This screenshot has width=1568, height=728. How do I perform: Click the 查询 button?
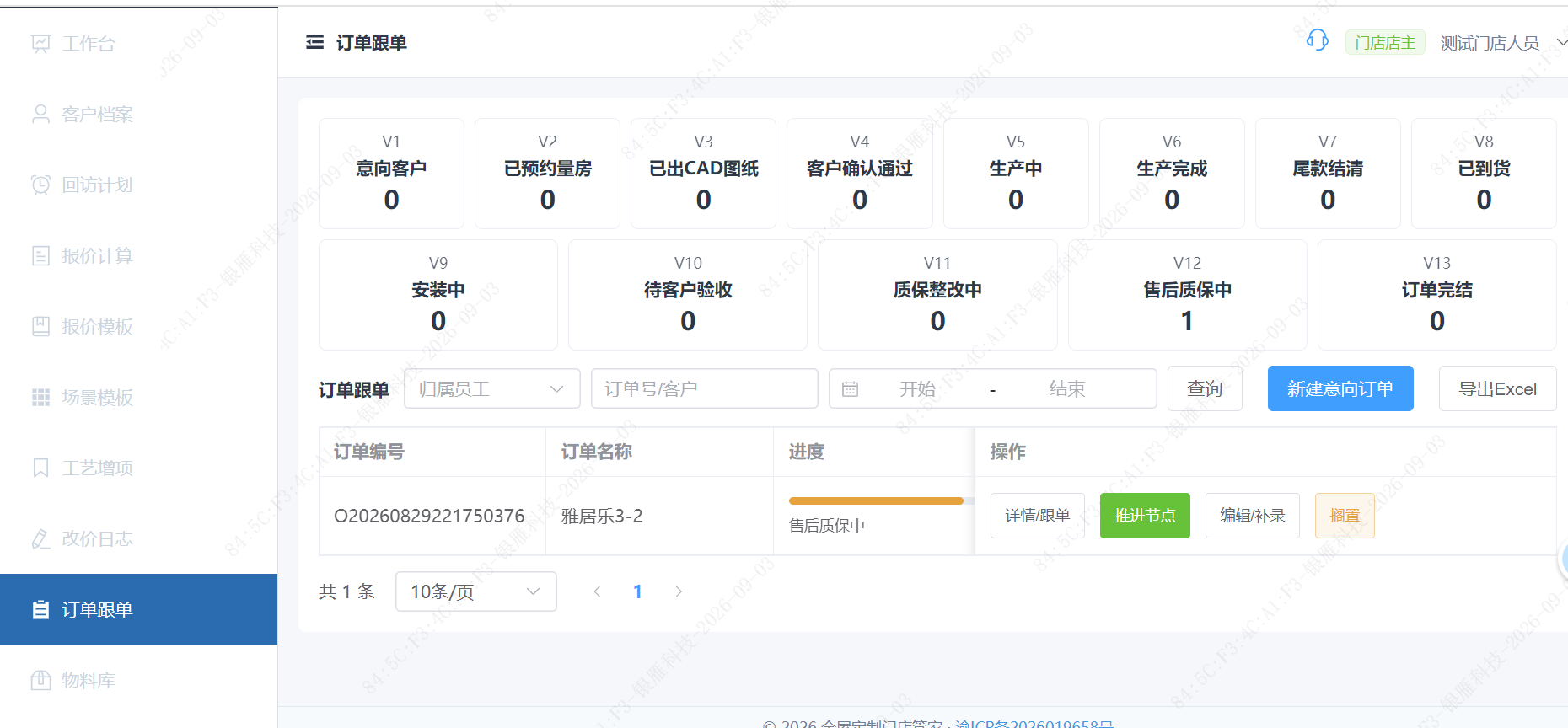coord(1205,388)
